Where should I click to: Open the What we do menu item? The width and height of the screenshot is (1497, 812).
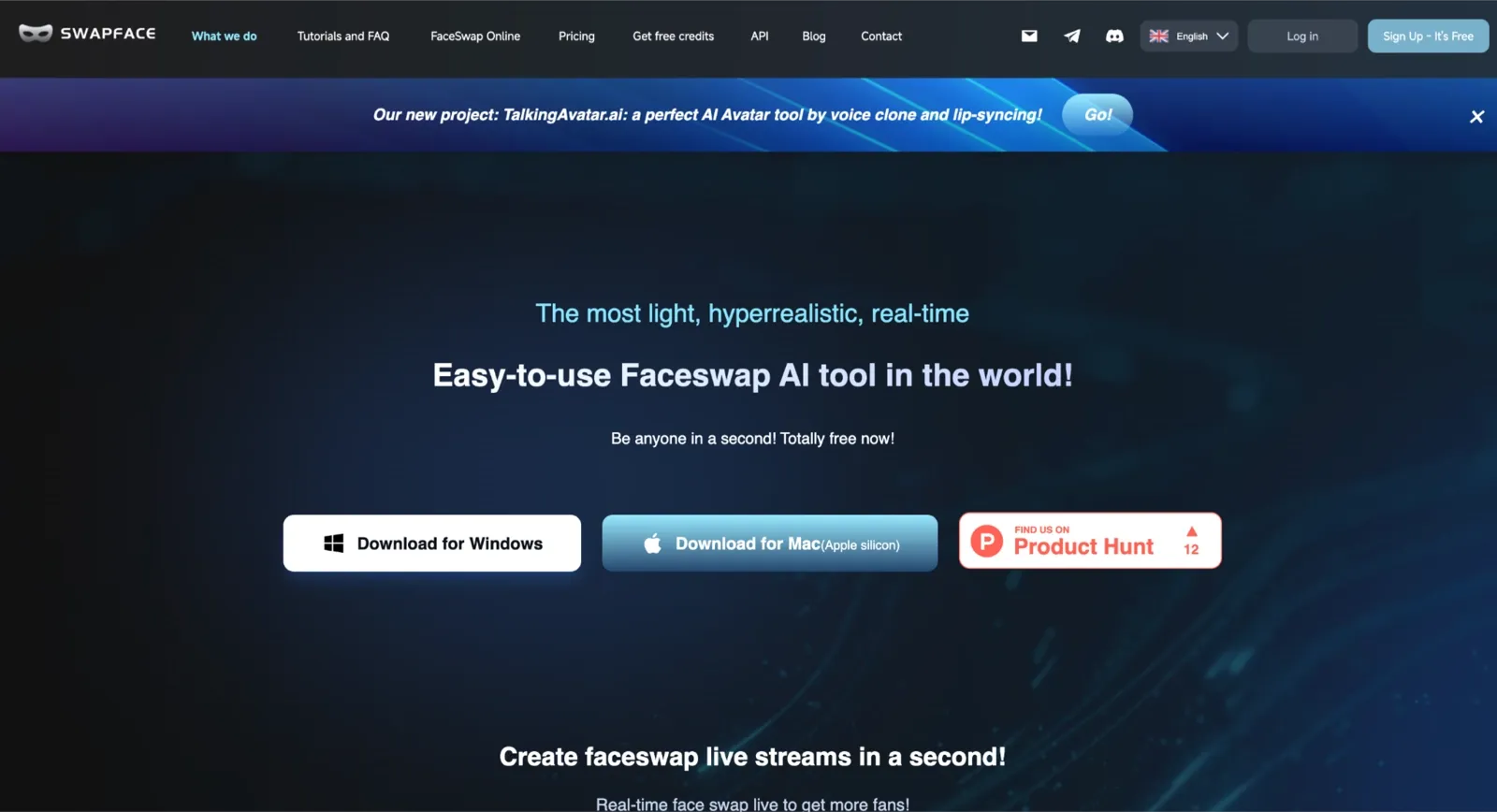[x=224, y=36]
